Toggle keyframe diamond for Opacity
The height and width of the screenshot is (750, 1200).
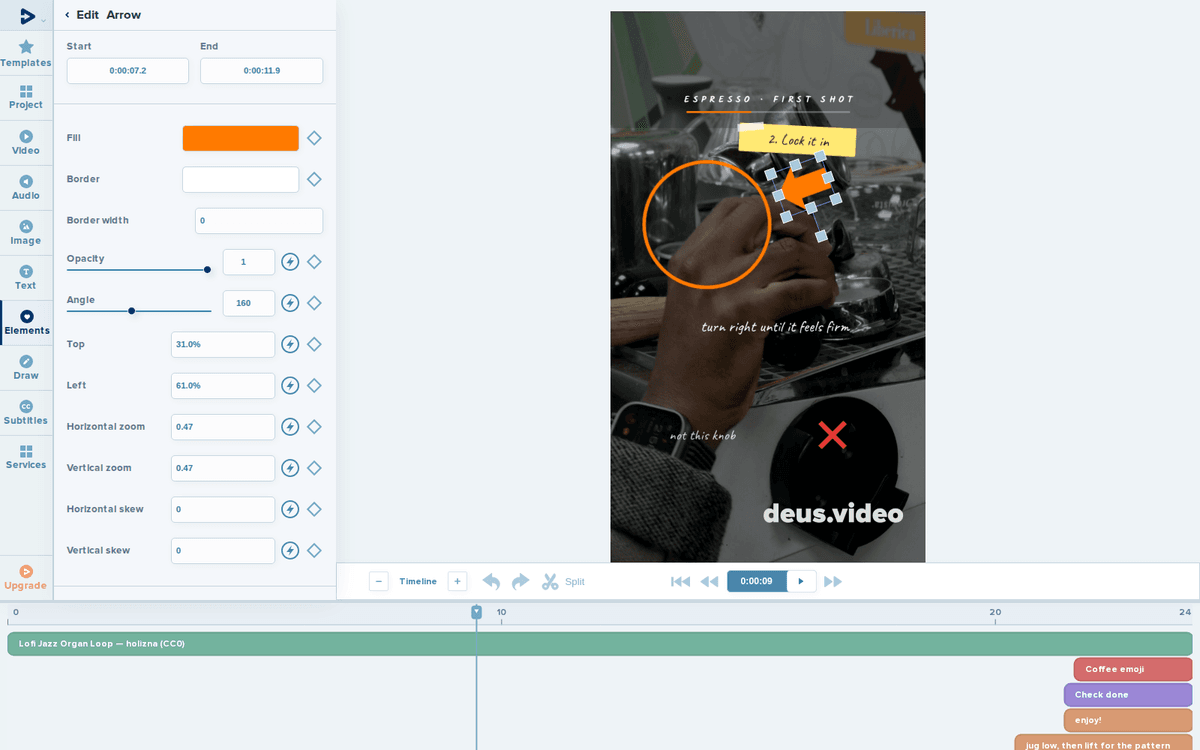click(x=314, y=262)
